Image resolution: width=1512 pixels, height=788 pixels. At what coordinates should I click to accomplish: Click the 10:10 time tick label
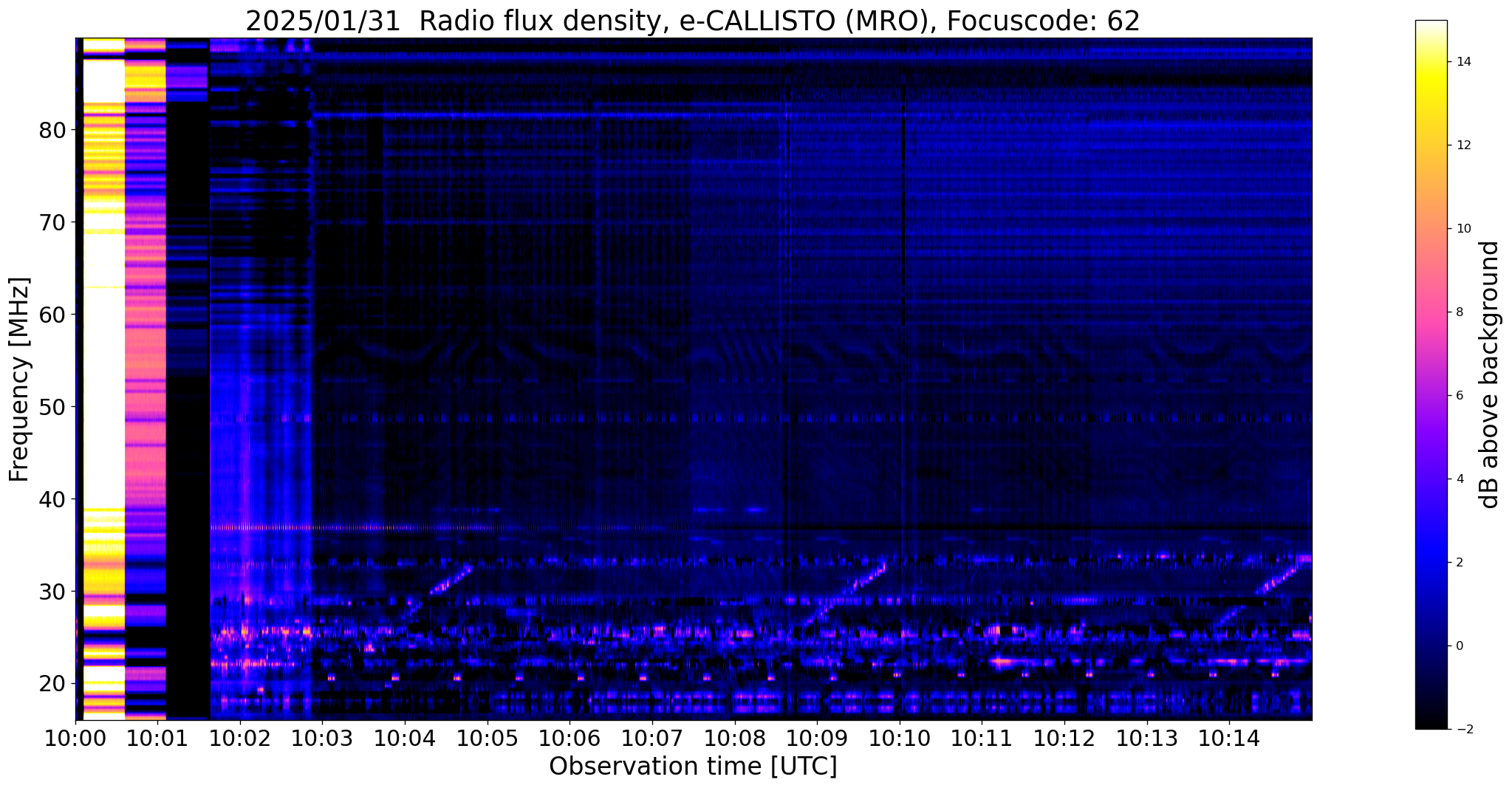point(900,739)
